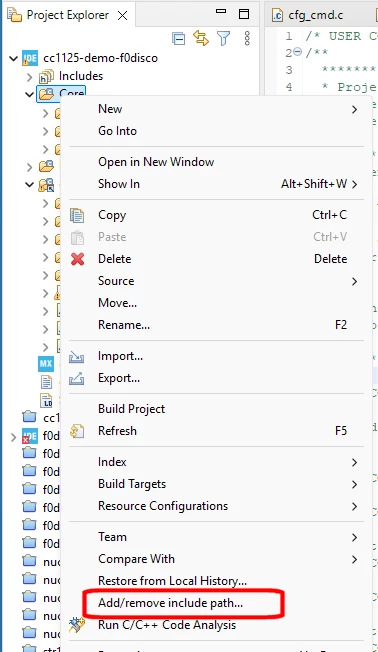Click the Refresh icon in context menu
The height and width of the screenshot is (652, 378).
pos(77,431)
